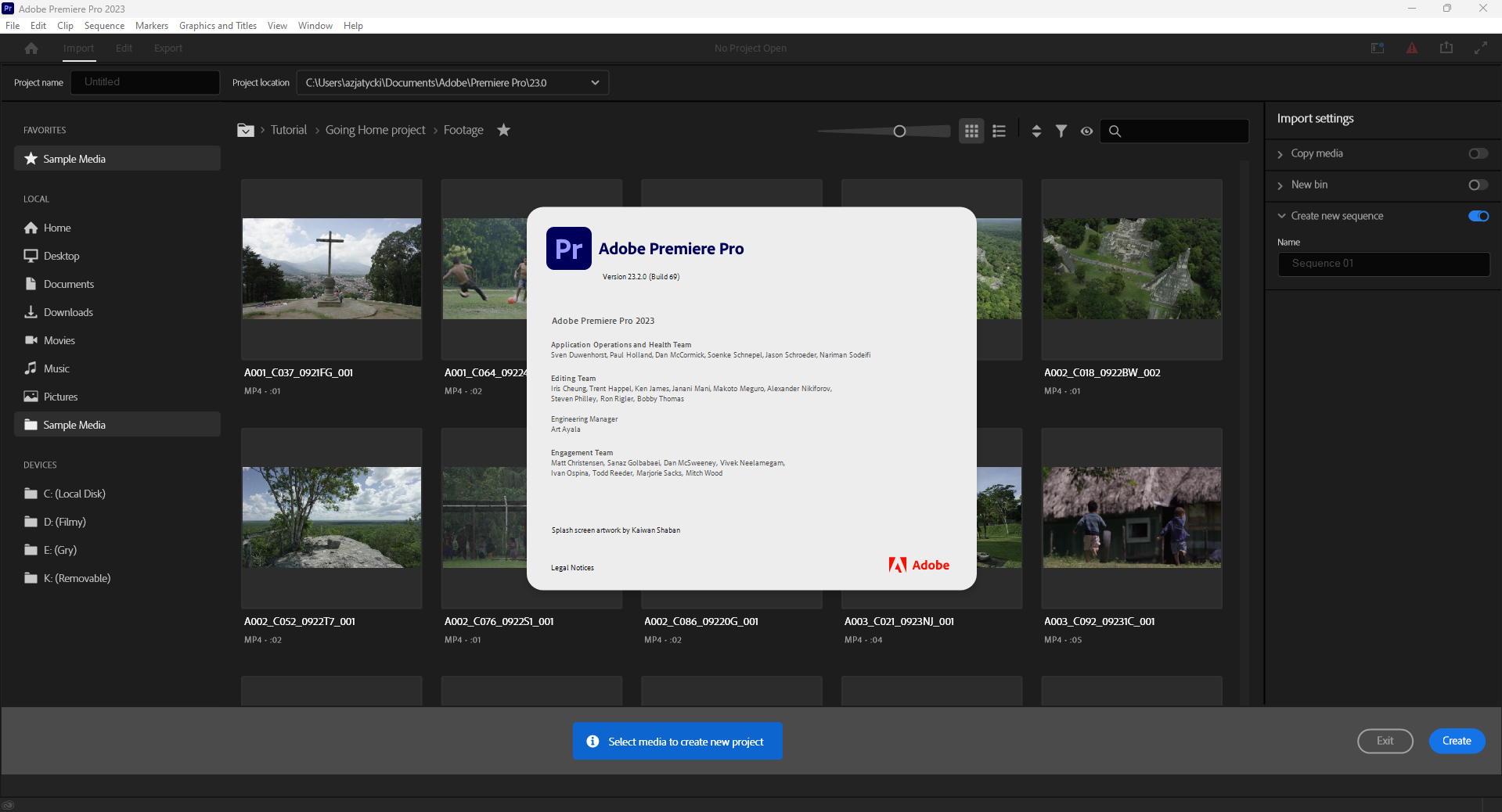Switch to the Export tab
Viewport: 1502px width, 812px height.
click(x=168, y=49)
